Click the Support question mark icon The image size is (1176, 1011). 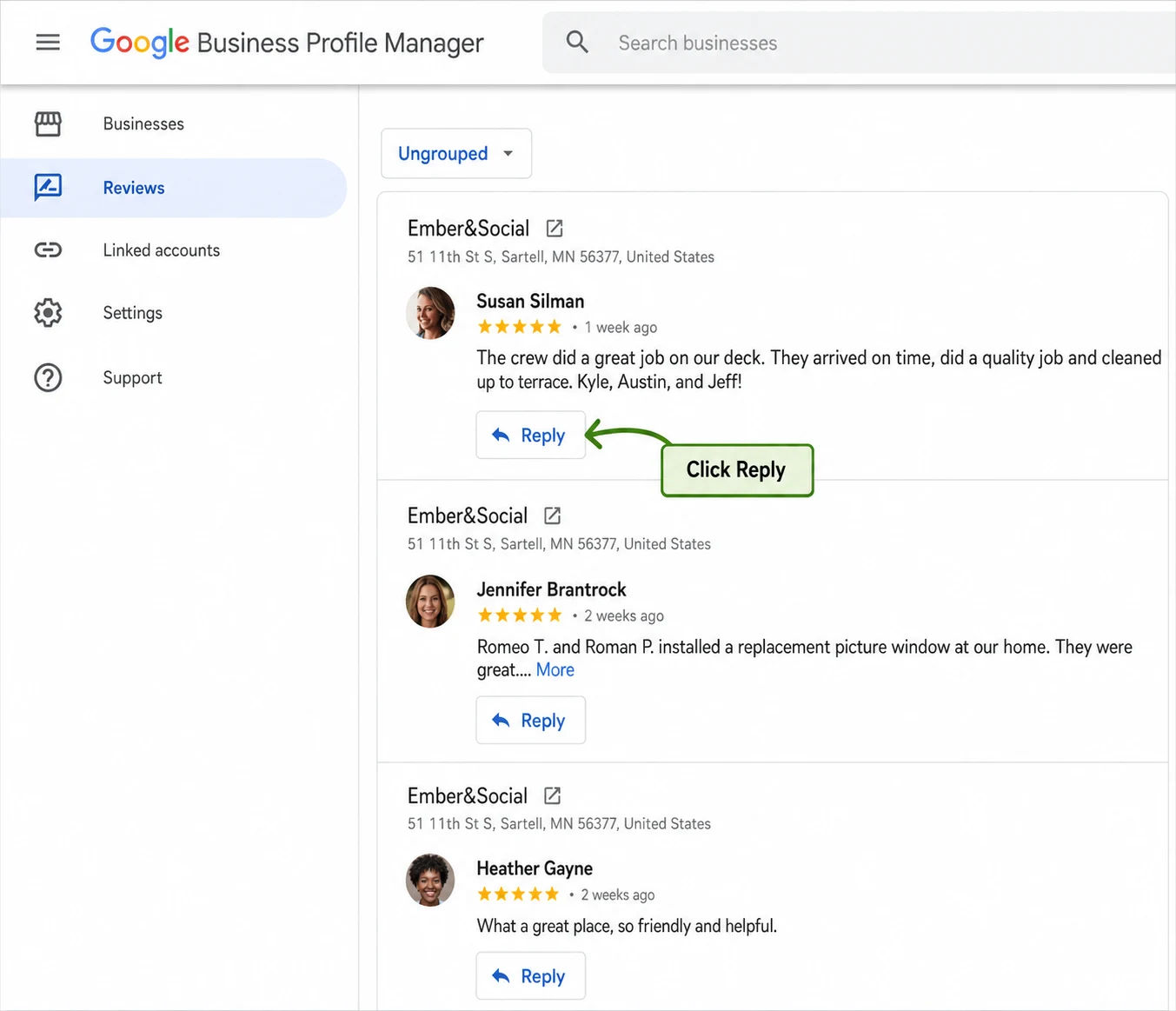click(x=48, y=377)
